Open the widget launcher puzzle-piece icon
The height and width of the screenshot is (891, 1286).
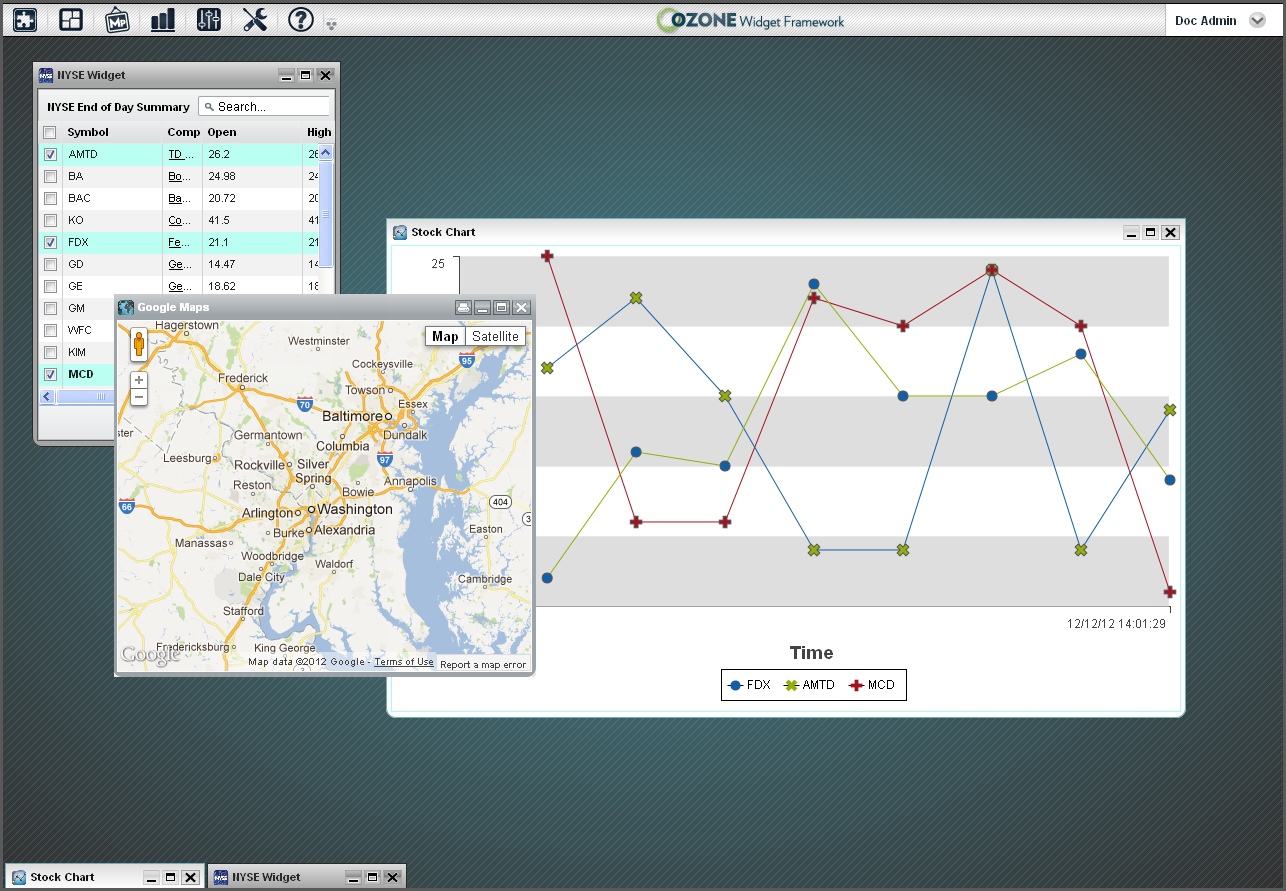click(25, 20)
